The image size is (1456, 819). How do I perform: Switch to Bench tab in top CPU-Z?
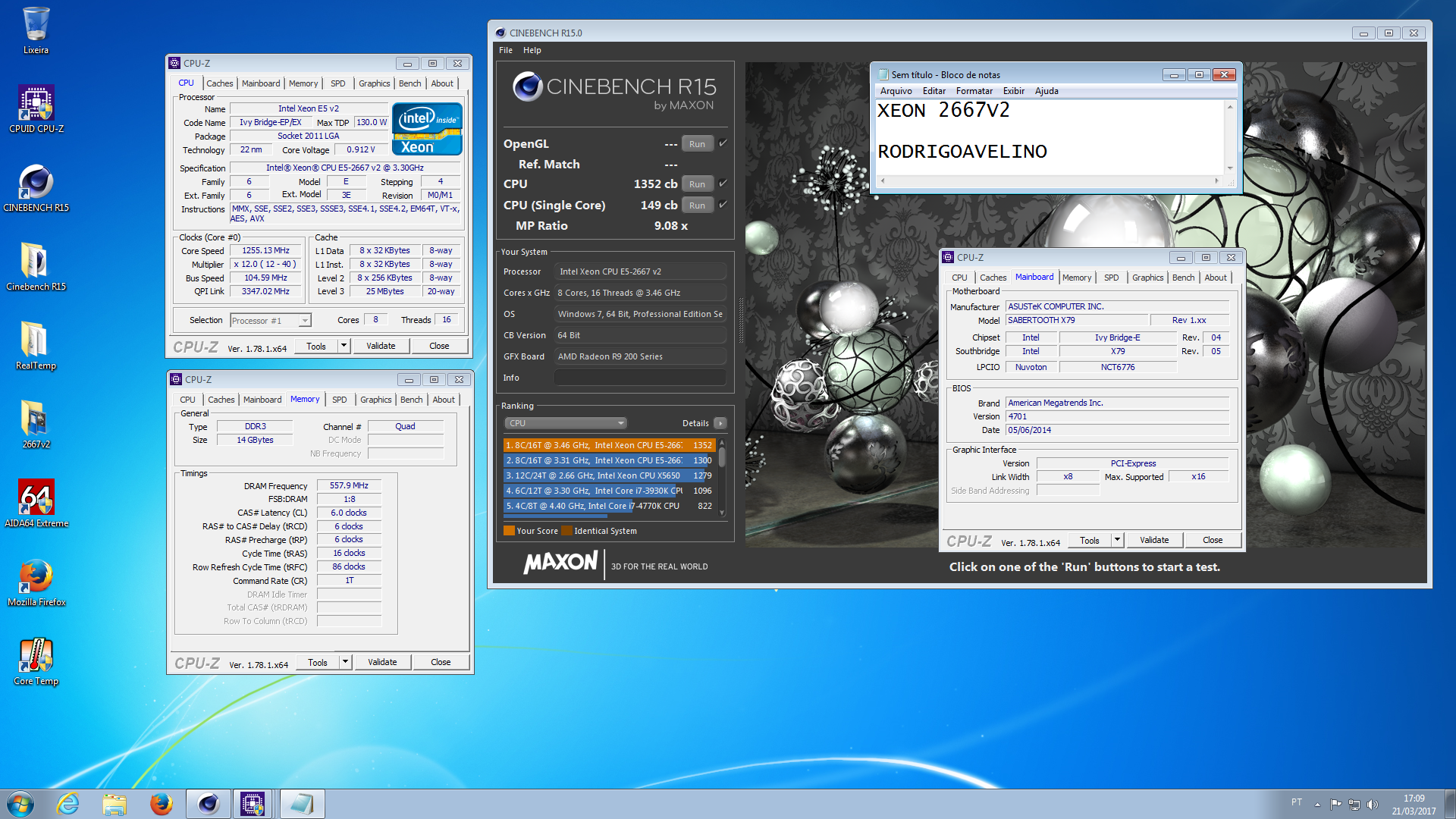[x=410, y=83]
